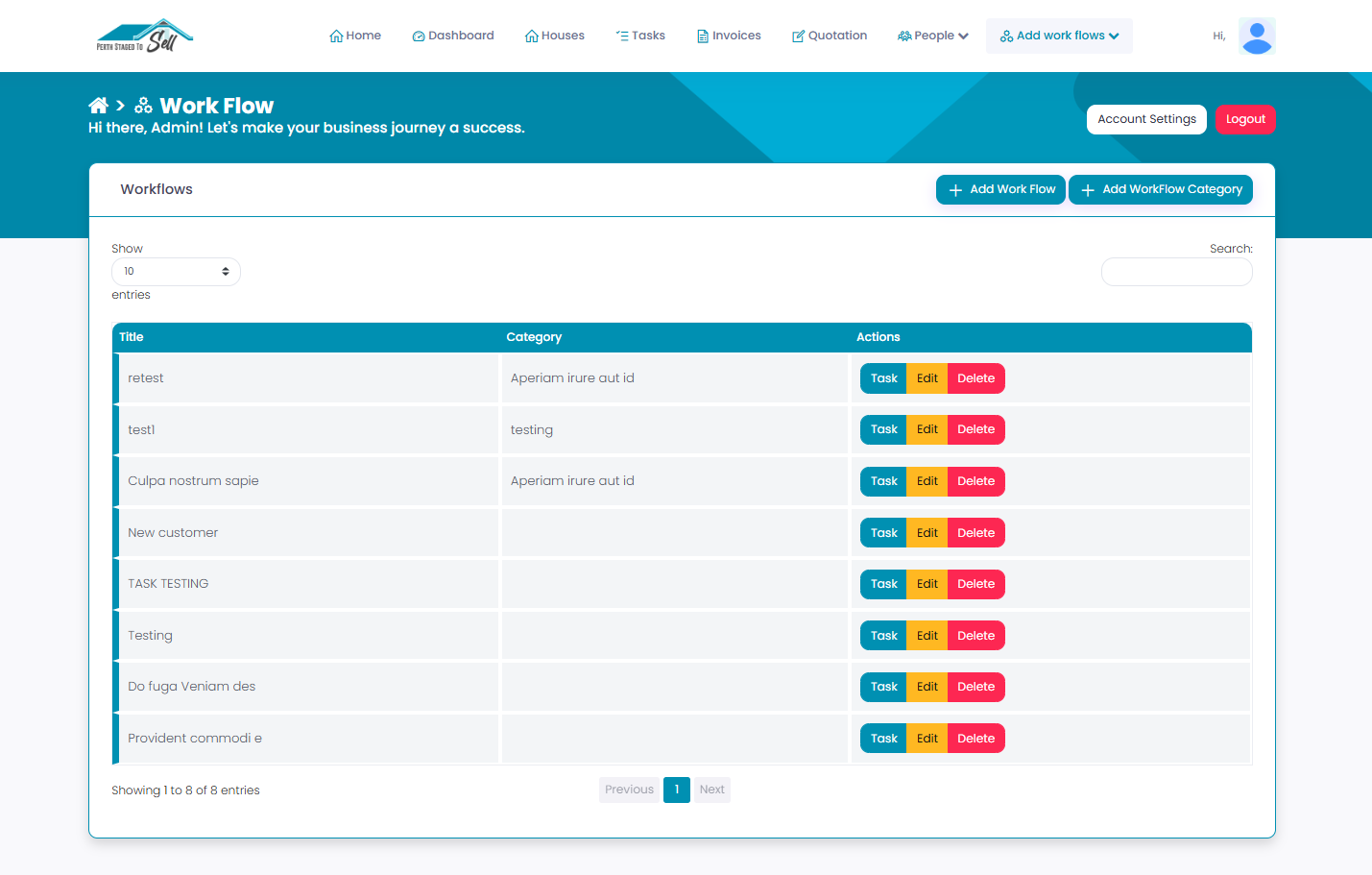Click the Perth Staged To Sell logo
The height and width of the screenshot is (875, 1372).
145,36
